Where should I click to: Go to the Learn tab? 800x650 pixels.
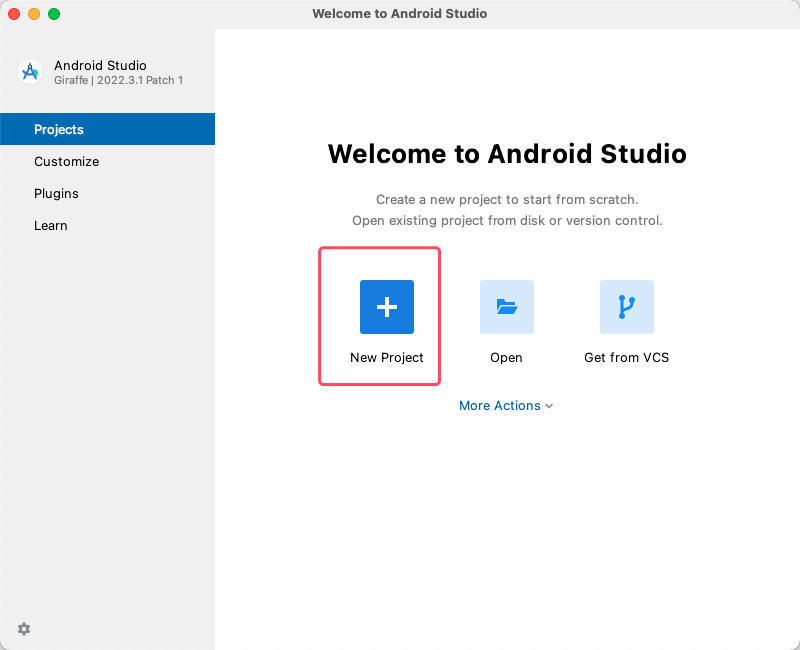tap(108, 226)
